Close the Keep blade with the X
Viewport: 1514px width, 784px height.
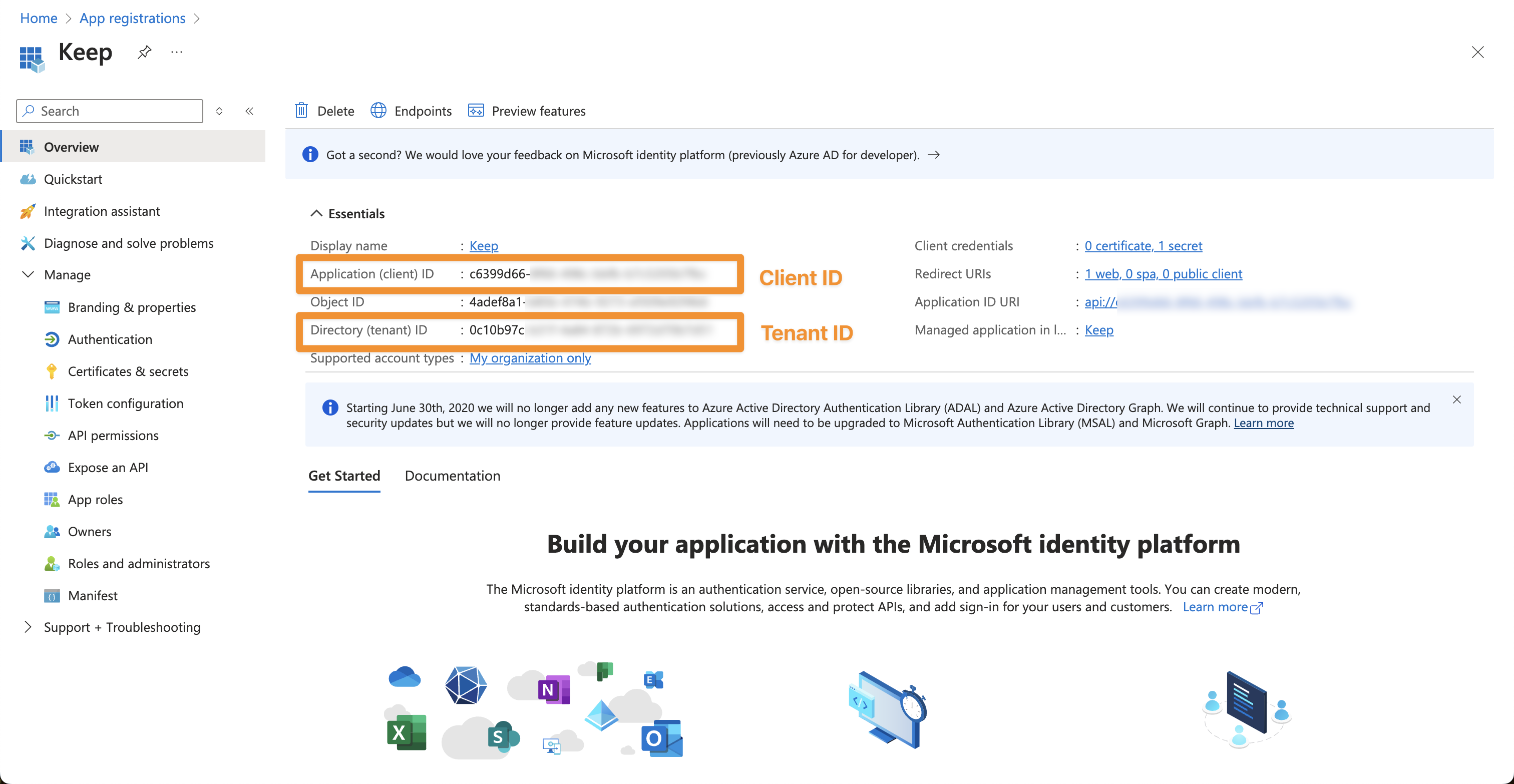(x=1477, y=52)
